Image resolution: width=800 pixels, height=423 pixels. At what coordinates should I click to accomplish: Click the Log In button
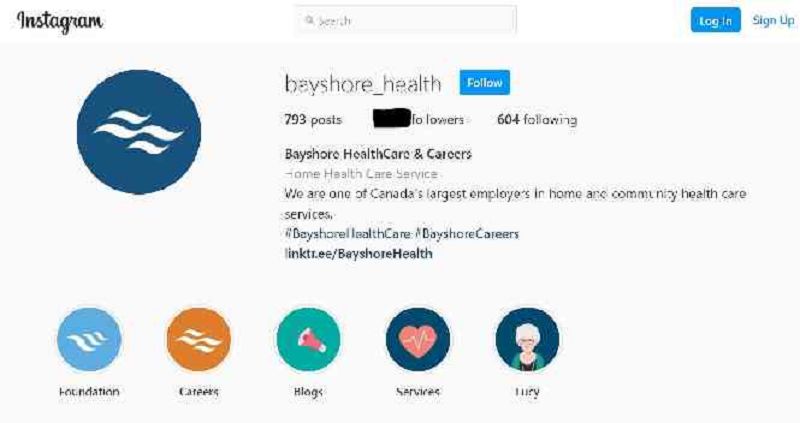715,20
